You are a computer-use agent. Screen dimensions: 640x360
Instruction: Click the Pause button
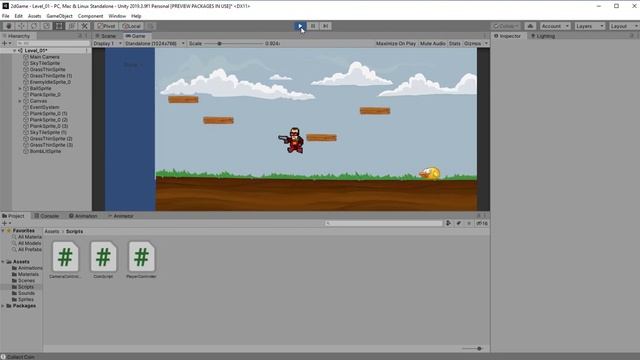(x=313, y=26)
